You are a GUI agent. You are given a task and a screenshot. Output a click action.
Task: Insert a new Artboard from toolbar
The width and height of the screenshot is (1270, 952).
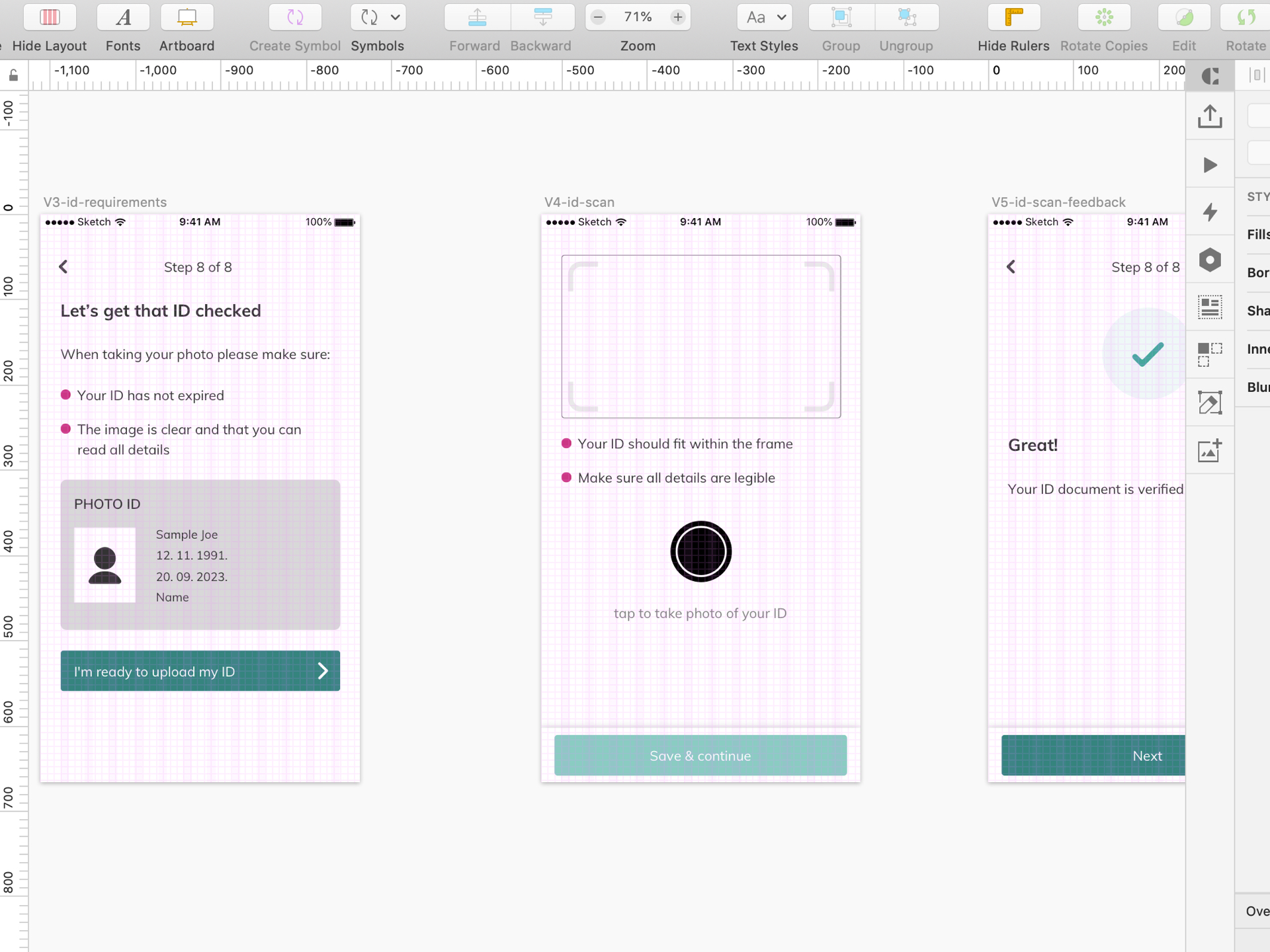click(x=187, y=17)
